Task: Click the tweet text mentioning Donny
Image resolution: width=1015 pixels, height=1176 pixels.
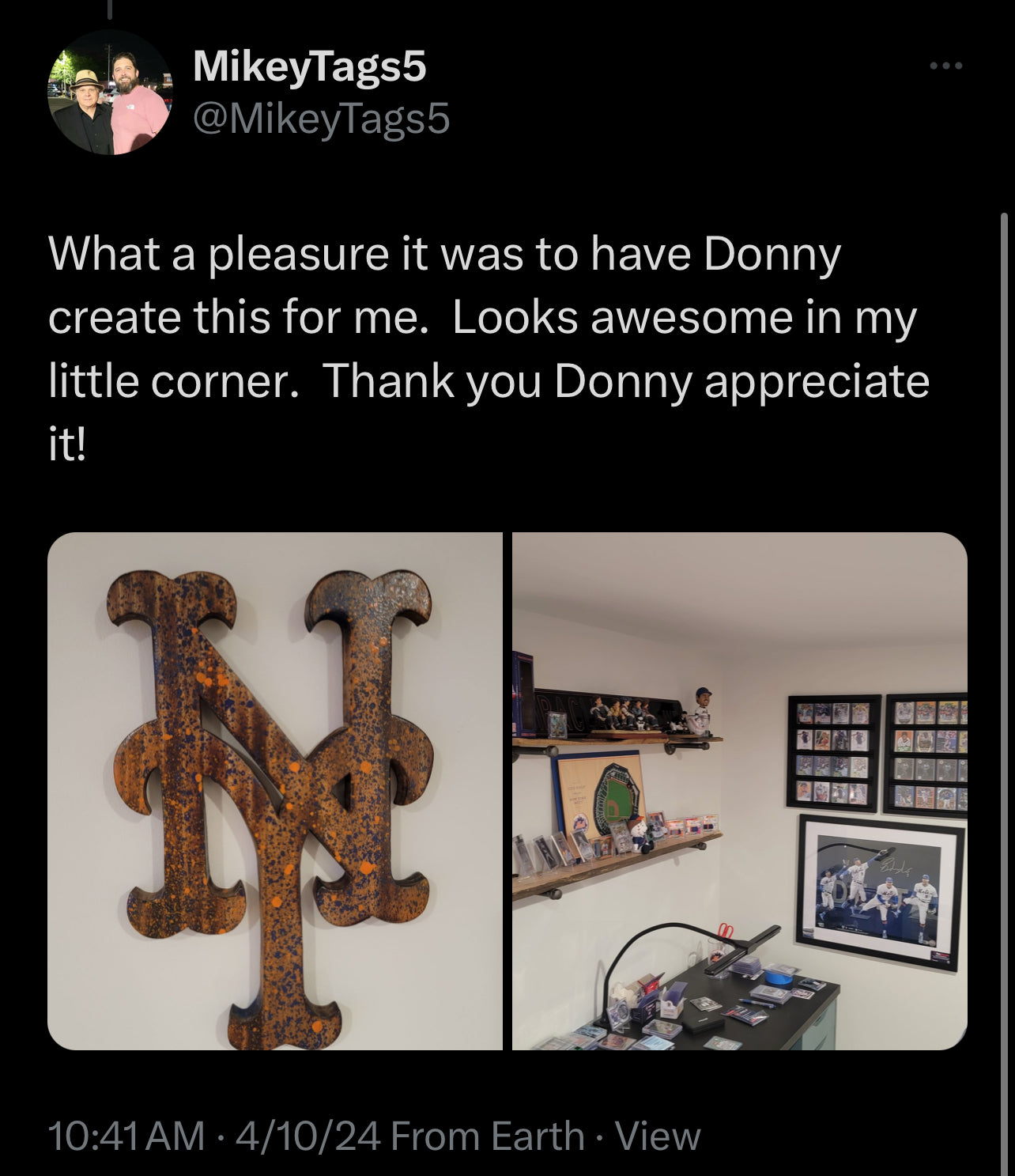Action: pos(489,349)
